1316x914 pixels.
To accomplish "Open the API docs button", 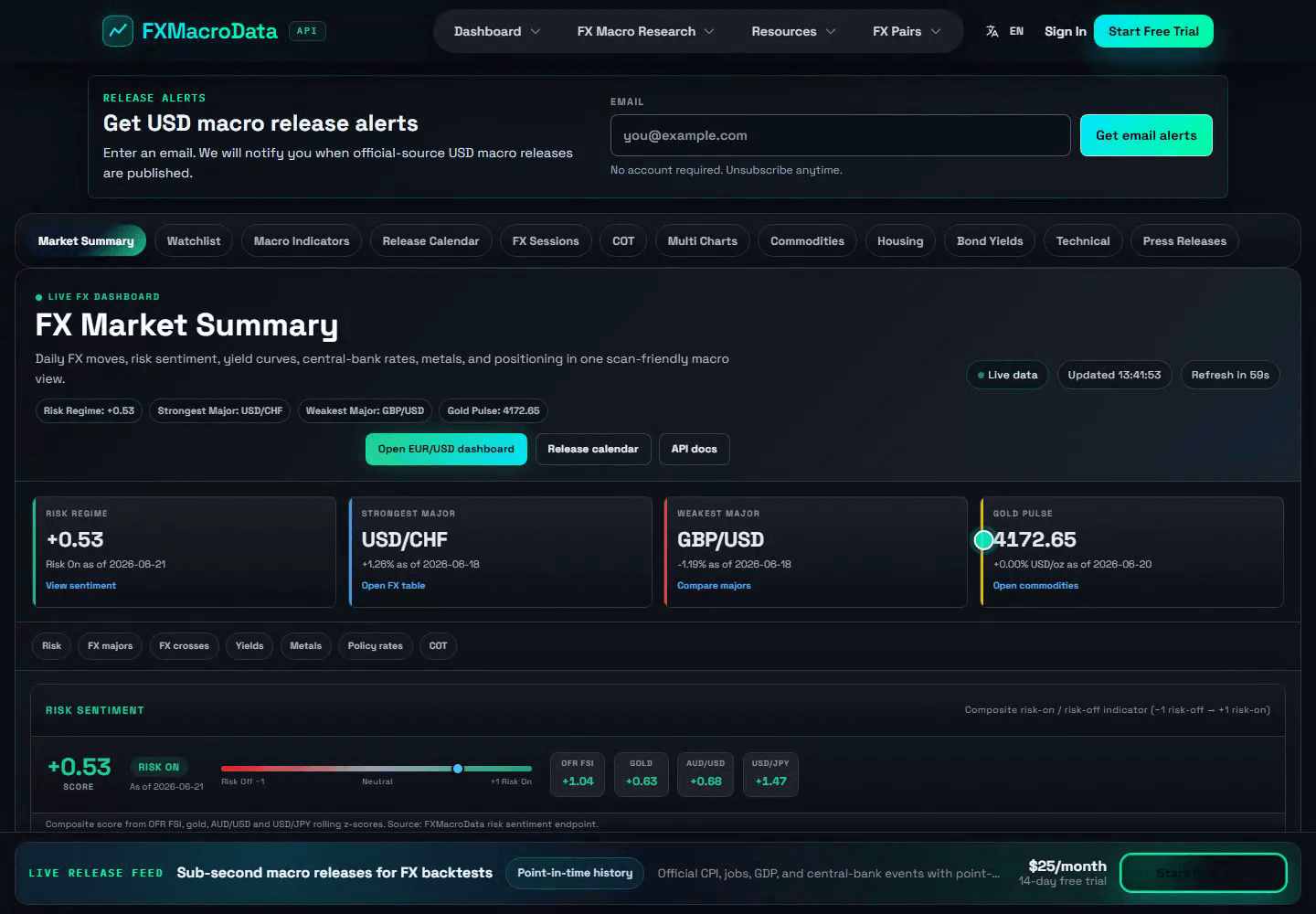I will (695, 449).
